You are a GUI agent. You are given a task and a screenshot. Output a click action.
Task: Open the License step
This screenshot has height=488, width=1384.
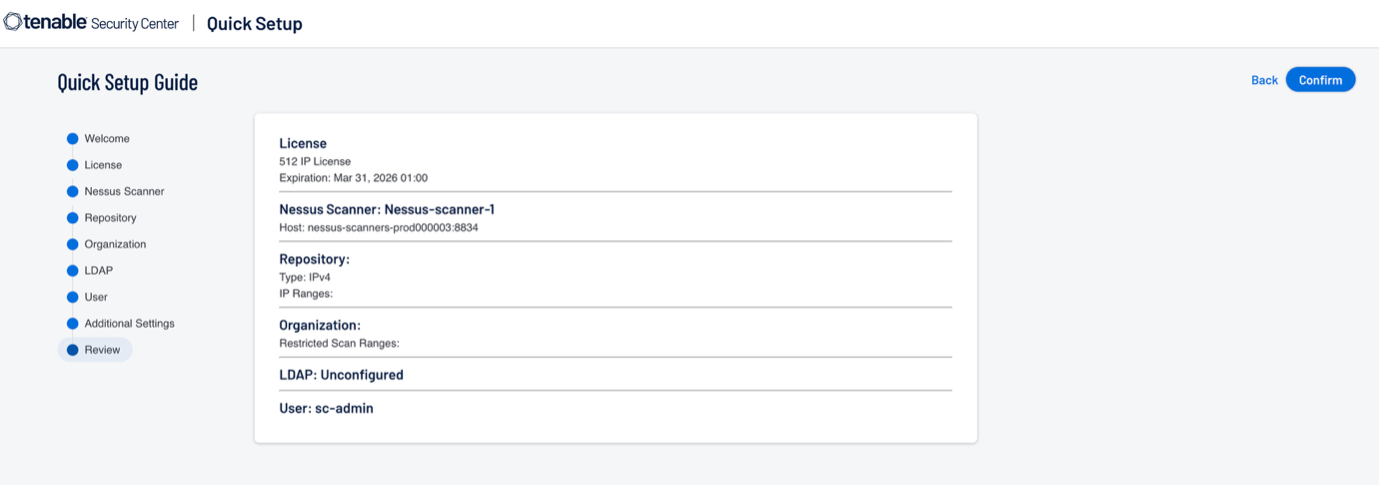(103, 165)
